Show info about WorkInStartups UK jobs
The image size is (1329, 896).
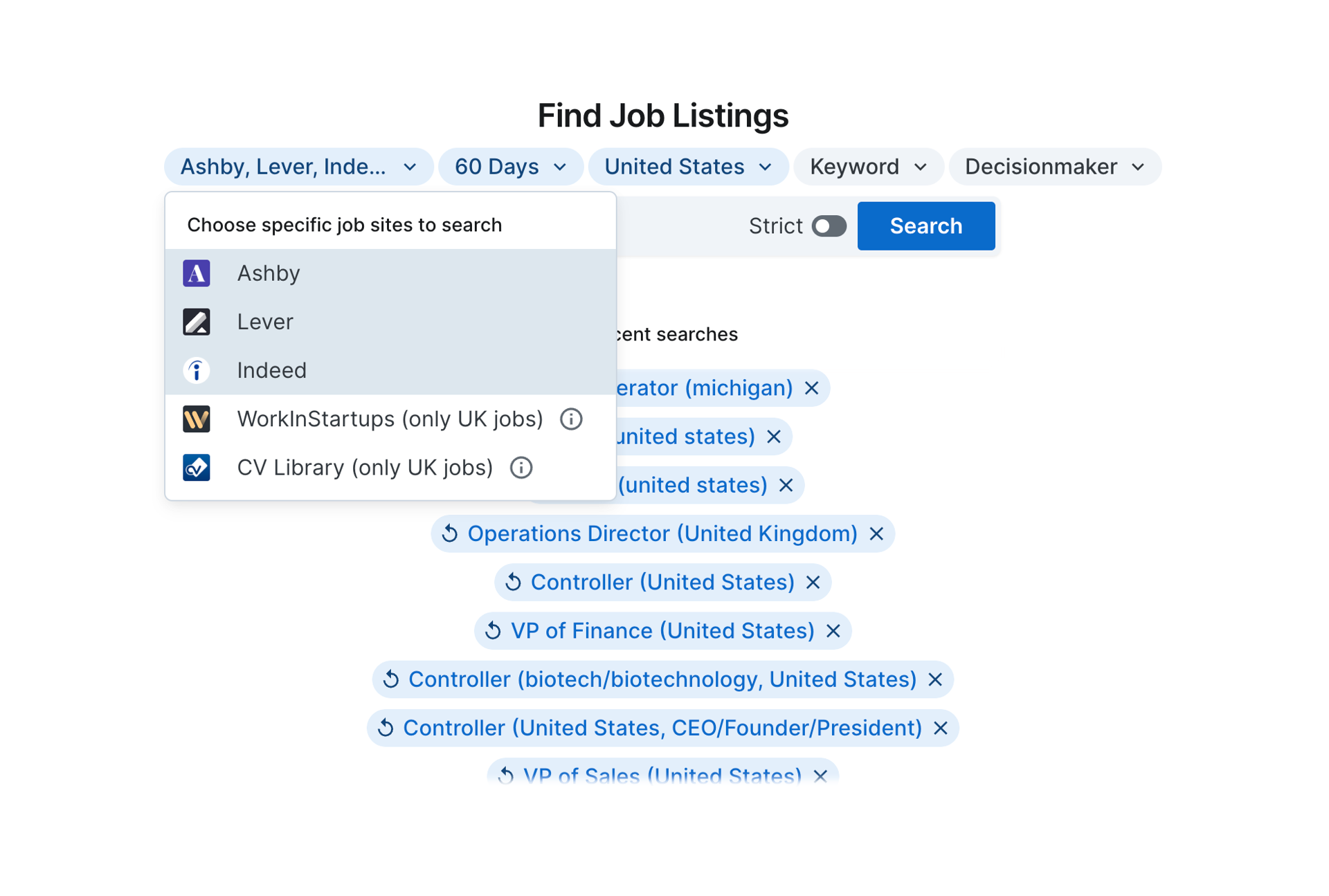[571, 419]
